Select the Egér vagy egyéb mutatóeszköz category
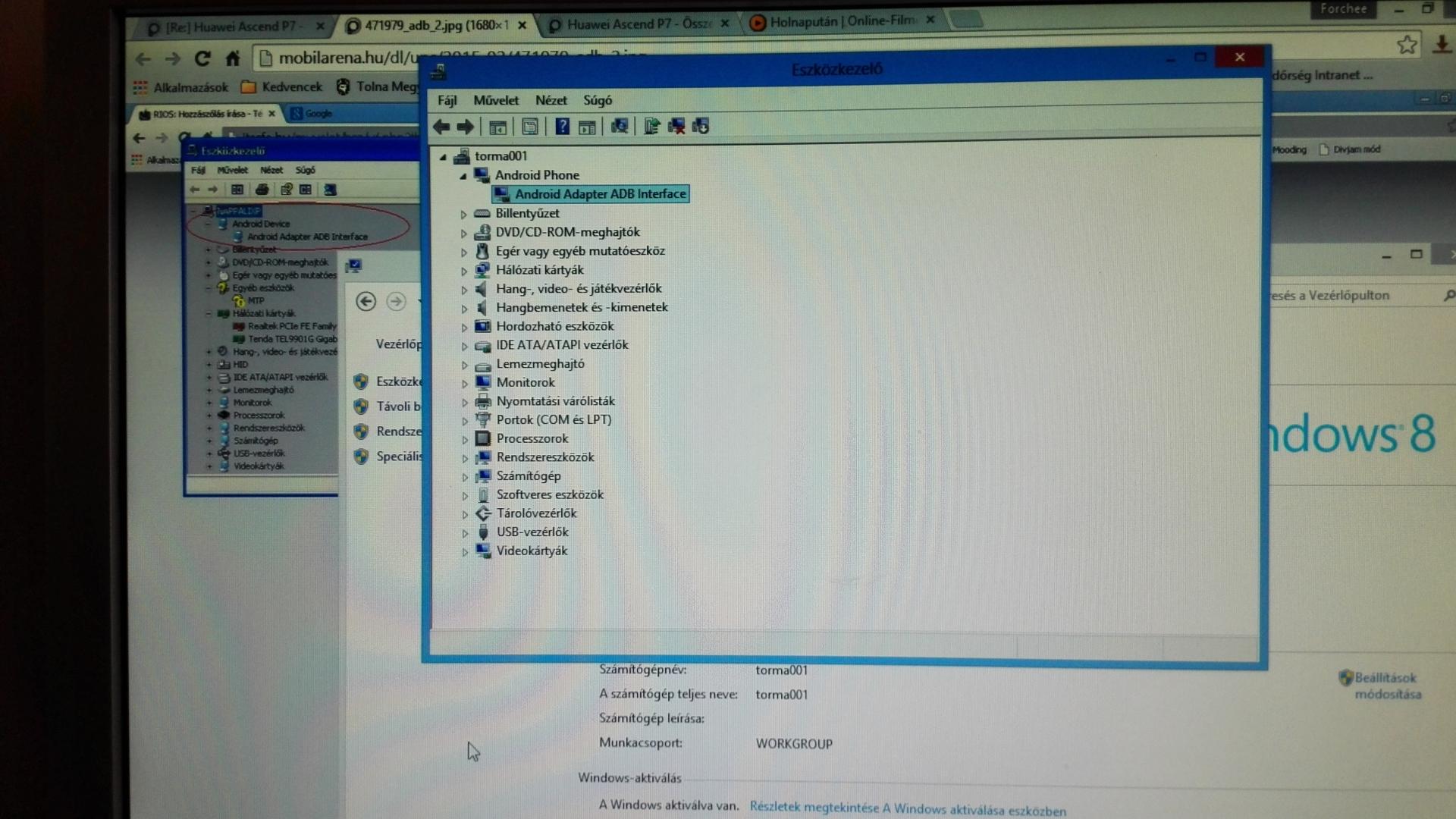Viewport: 1456px width, 819px height. 580,251
